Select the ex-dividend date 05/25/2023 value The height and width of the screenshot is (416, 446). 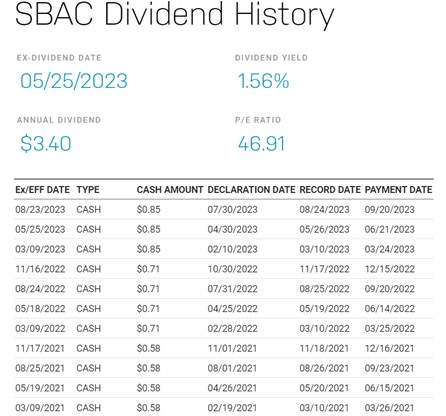tap(74, 81)
